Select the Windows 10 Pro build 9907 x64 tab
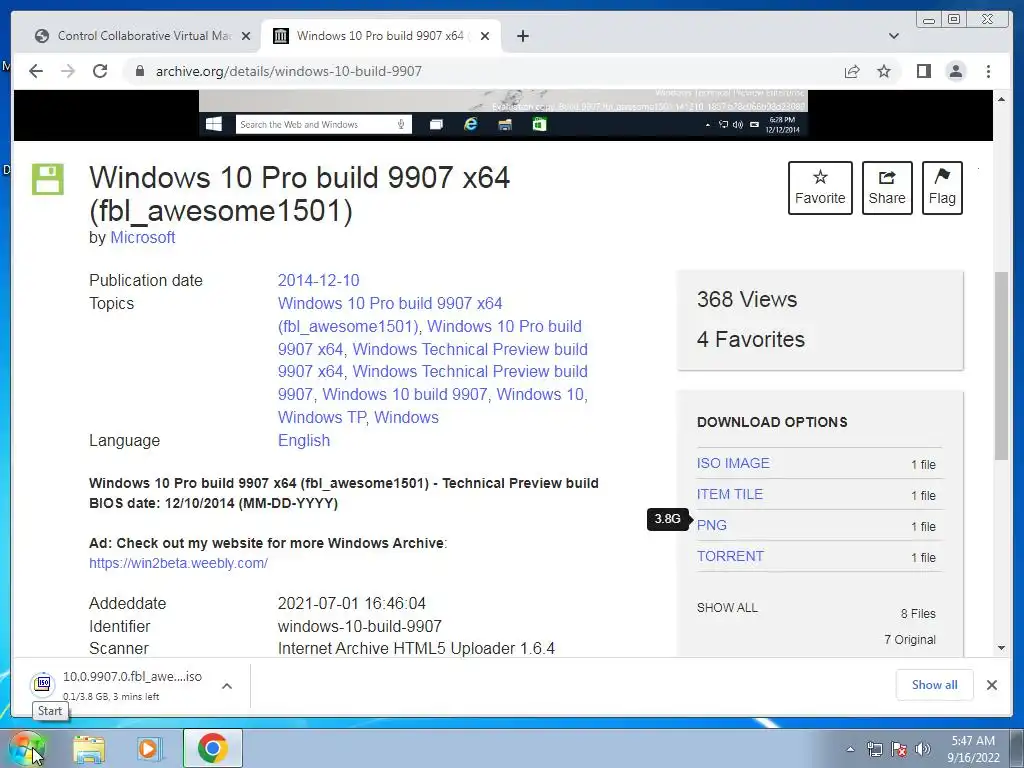 pos(380,36)
